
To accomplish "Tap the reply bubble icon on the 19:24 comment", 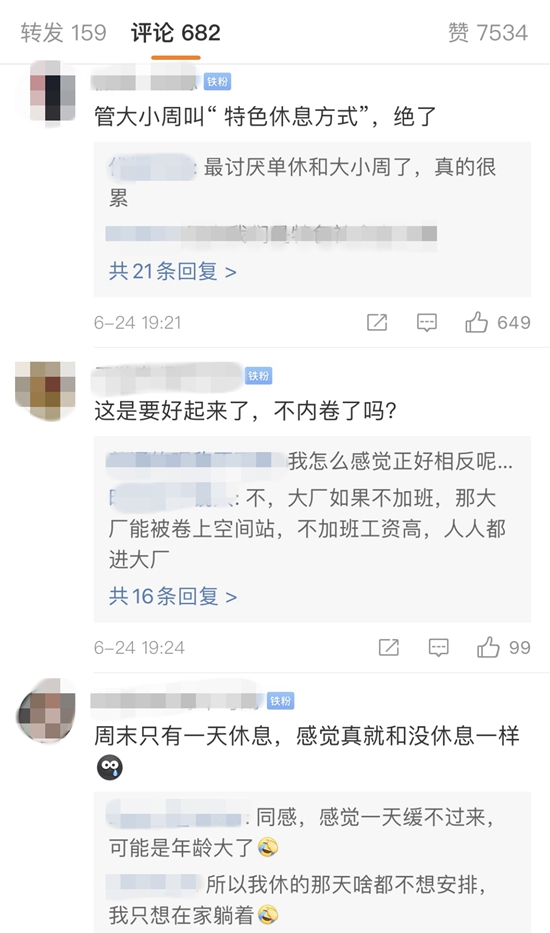I will [439, 647].
